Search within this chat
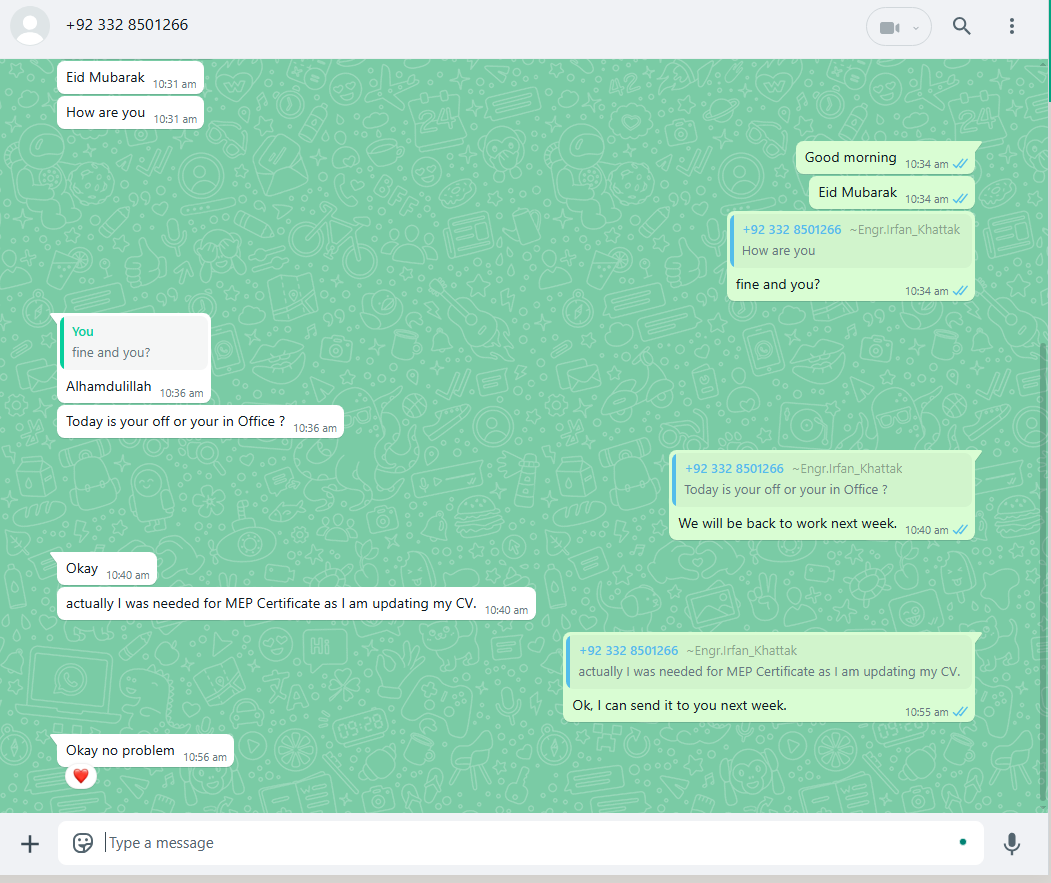Viewport: 1051px width, 883px height. pyautogui.click(x=962, y=26)
